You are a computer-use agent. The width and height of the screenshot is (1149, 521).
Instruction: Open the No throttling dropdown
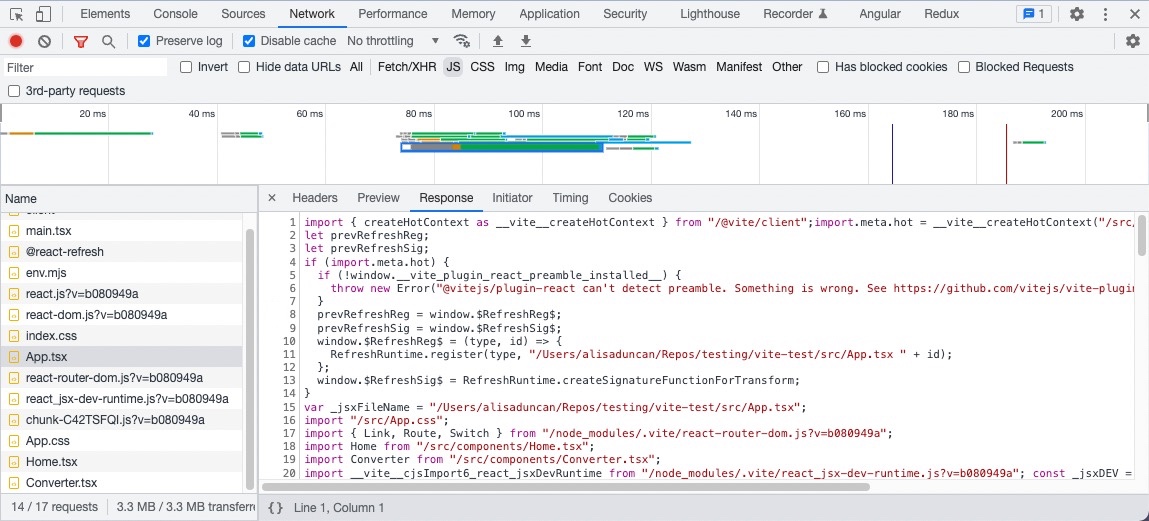(x=393, y=41)
